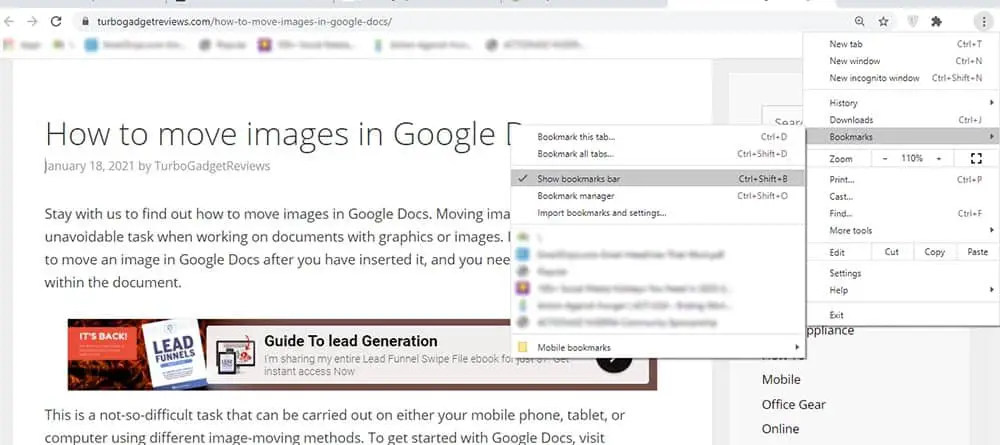This screenshot has height=445, width=1000.
Task: Click the arrow button on the ad banner
Action: pyautogui.click(x=614, y=359)
